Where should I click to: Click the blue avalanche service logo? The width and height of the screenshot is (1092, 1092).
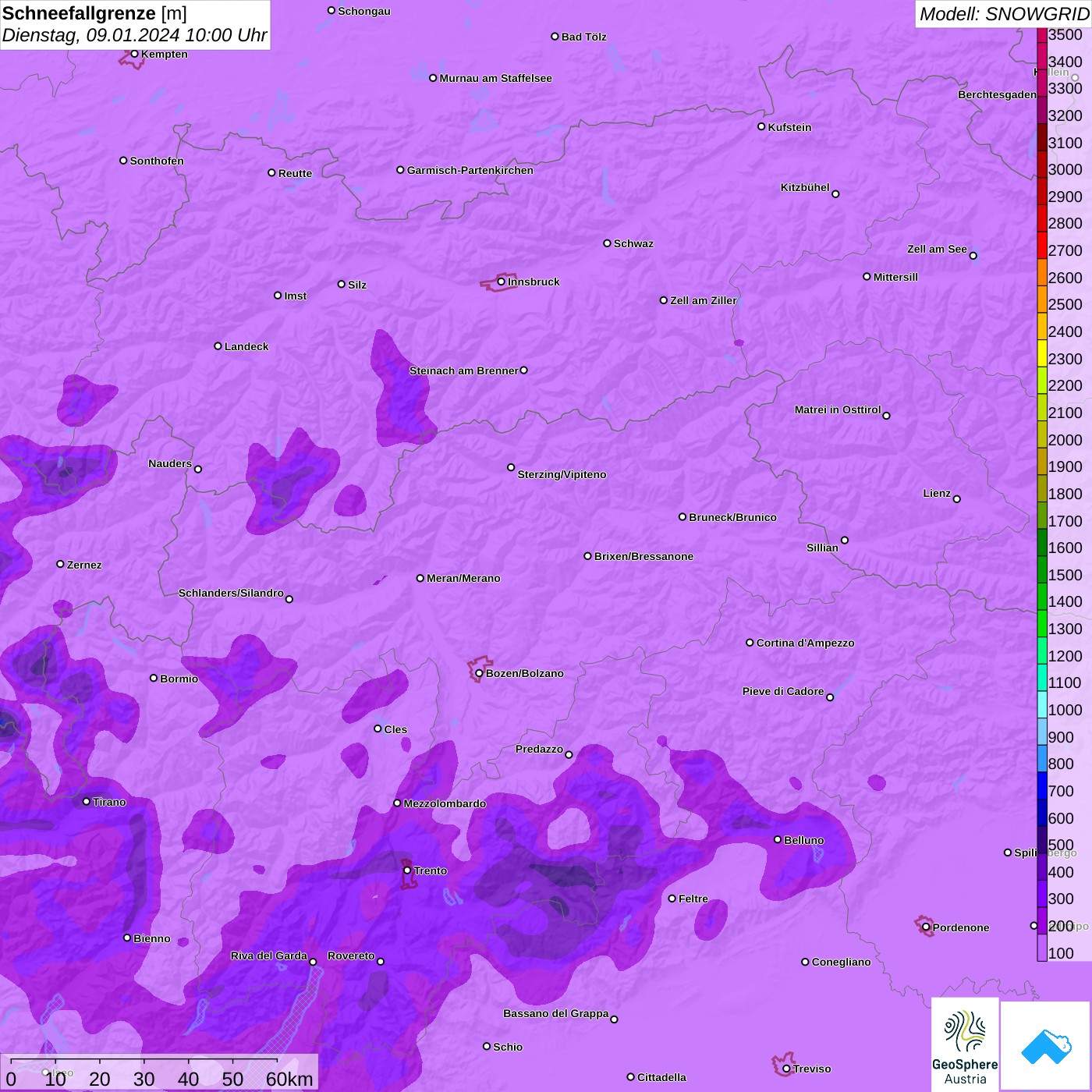[x=1045, y=1046]
